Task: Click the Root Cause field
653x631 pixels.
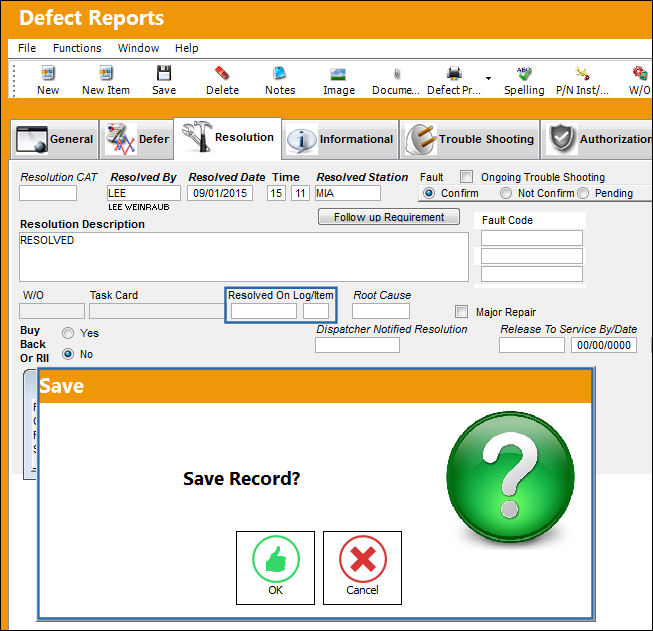Action: [x=381, y=311]
